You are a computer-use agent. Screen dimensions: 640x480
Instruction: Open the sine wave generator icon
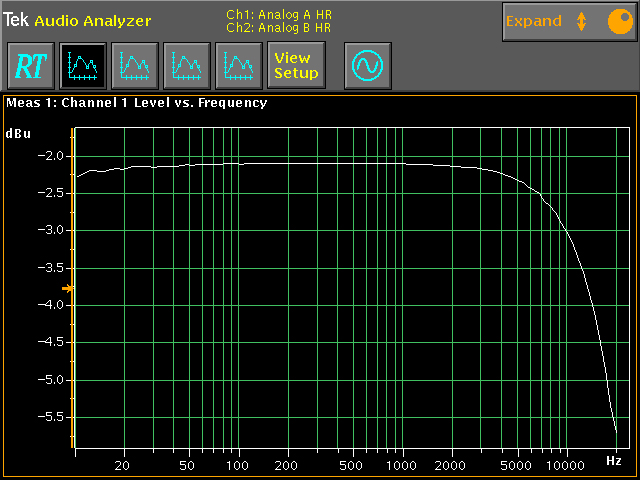367,66
